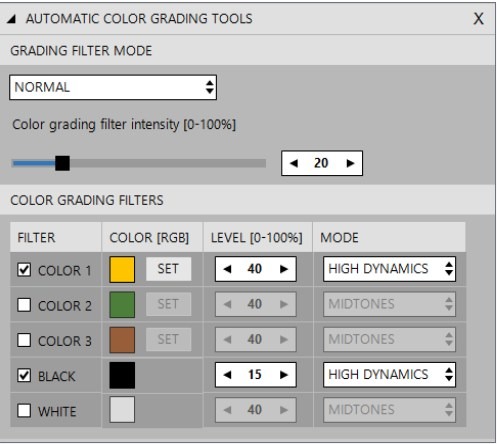Uncheck the COLOR 1 filter checkbox
Viewport: 497px width, 444px height.
(x=24, y=270)
